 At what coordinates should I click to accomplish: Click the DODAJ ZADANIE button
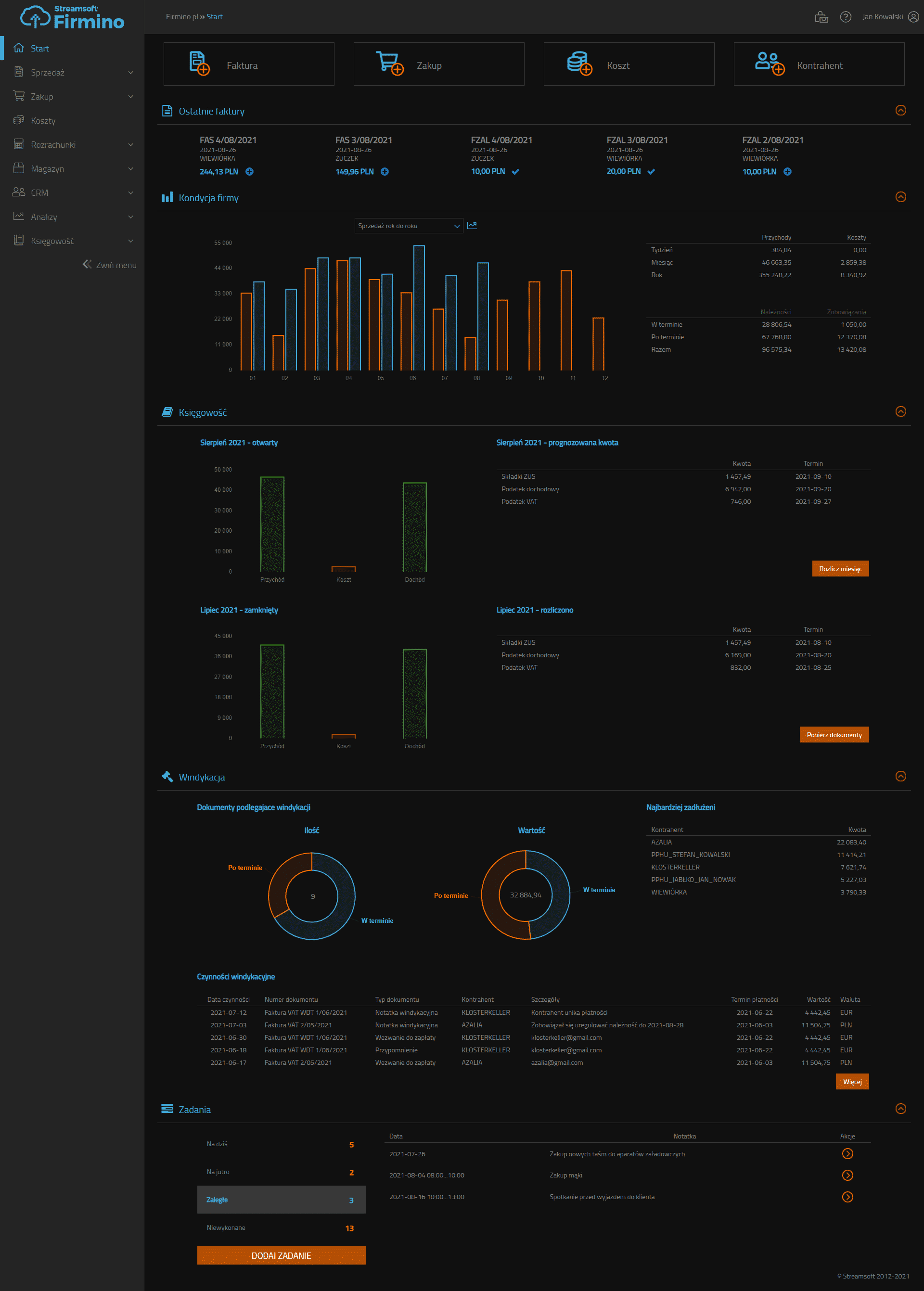pyautogui.click(x=281, y=1255)
